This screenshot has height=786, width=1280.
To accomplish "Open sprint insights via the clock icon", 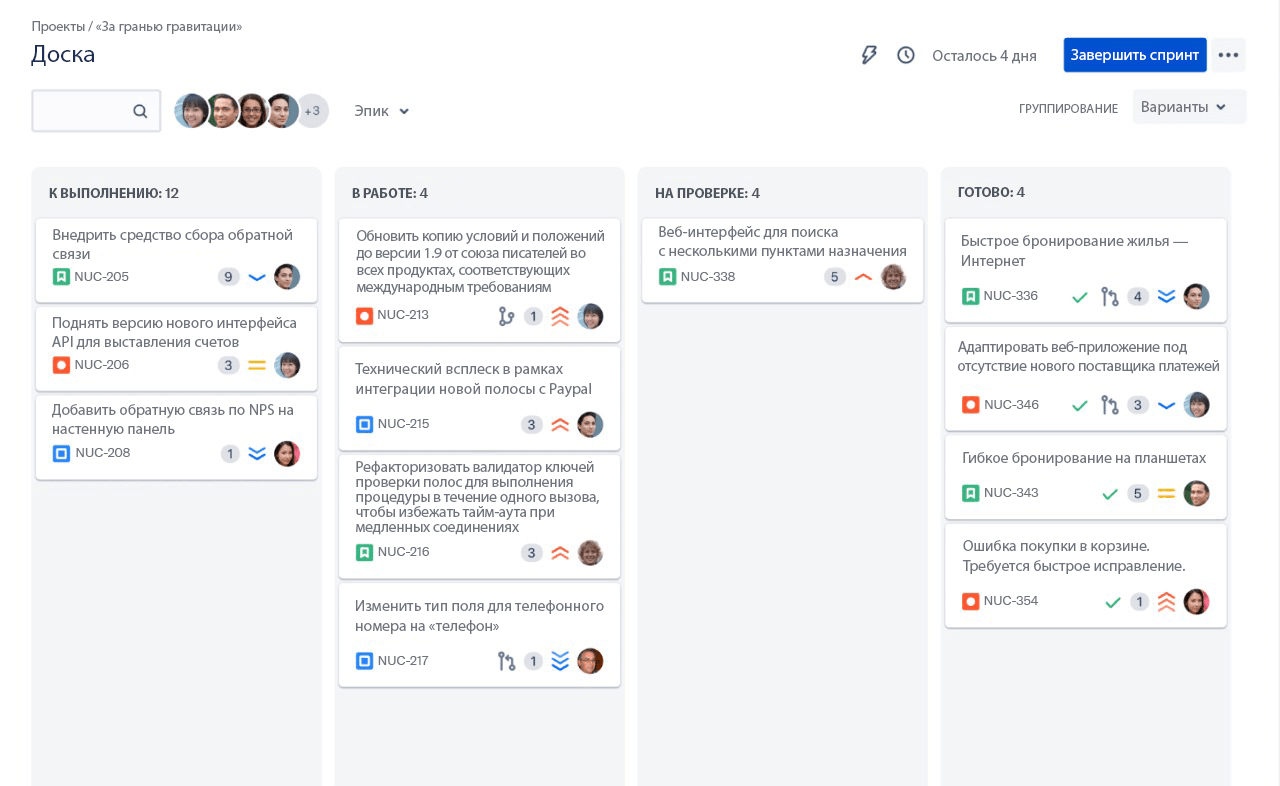I will 906,55.
